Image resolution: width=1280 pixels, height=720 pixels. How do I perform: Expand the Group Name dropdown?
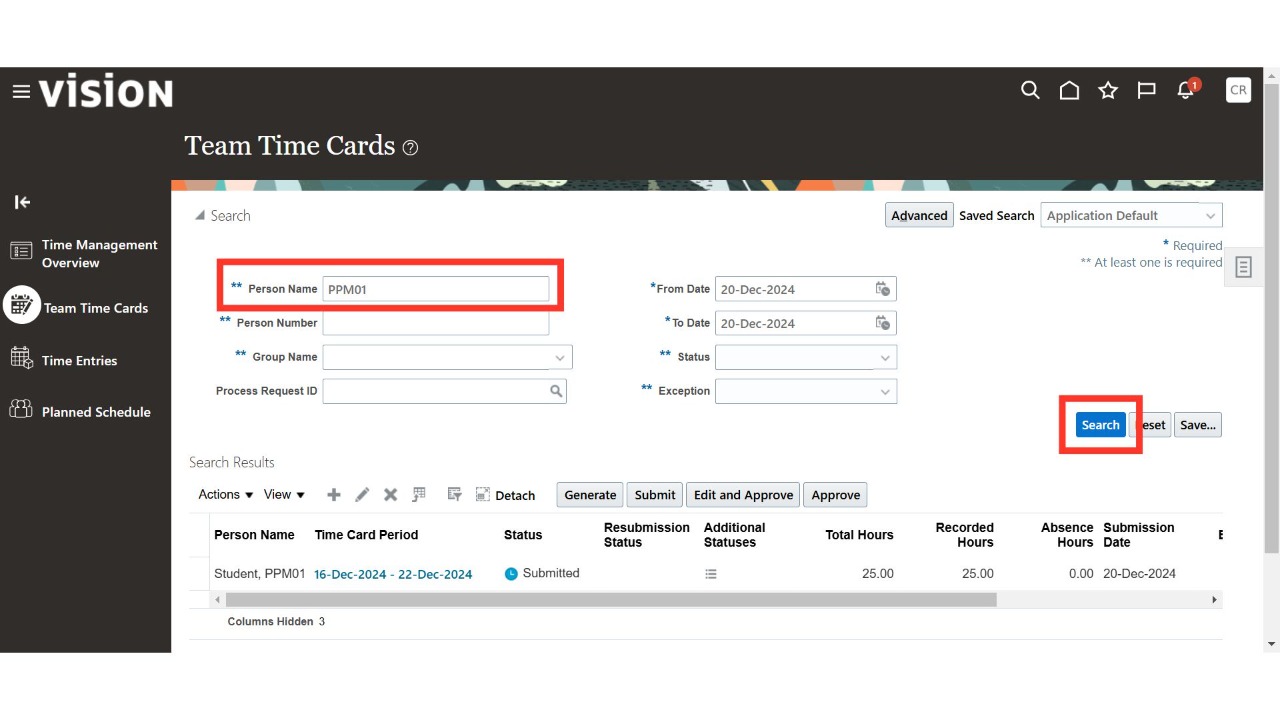(x=560, y=357)
